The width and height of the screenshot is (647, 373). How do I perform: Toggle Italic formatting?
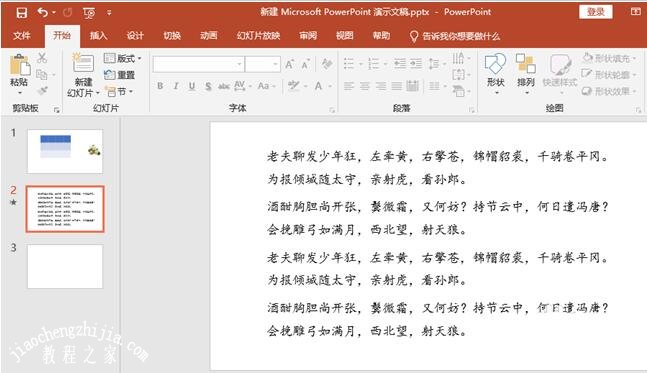[176, 86]
